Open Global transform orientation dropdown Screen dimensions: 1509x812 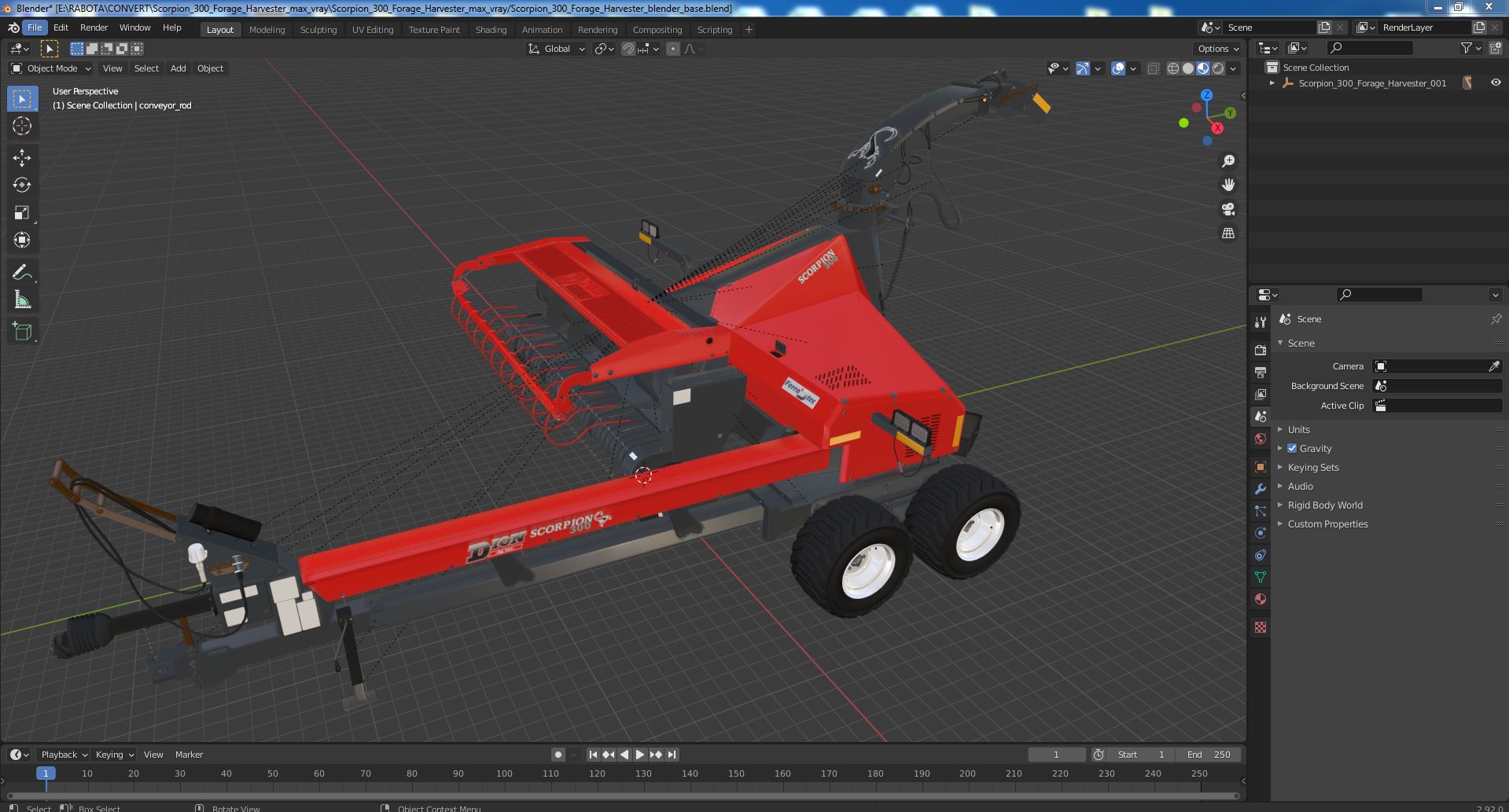(557, 49)
